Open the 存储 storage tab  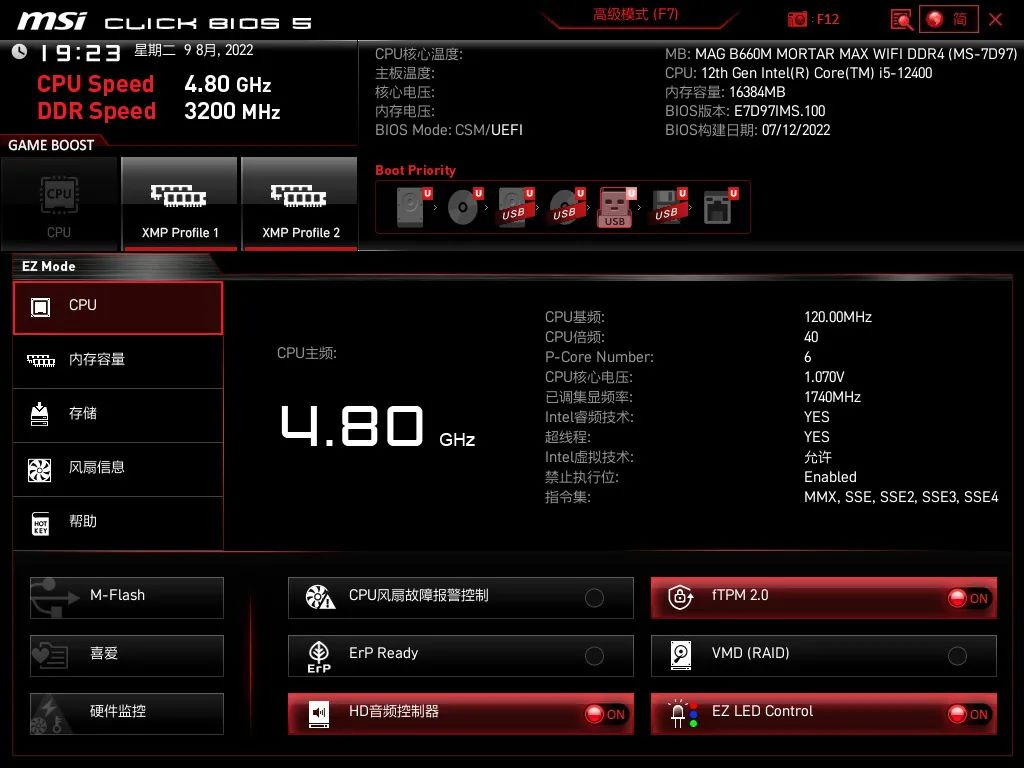coord(118,416)
